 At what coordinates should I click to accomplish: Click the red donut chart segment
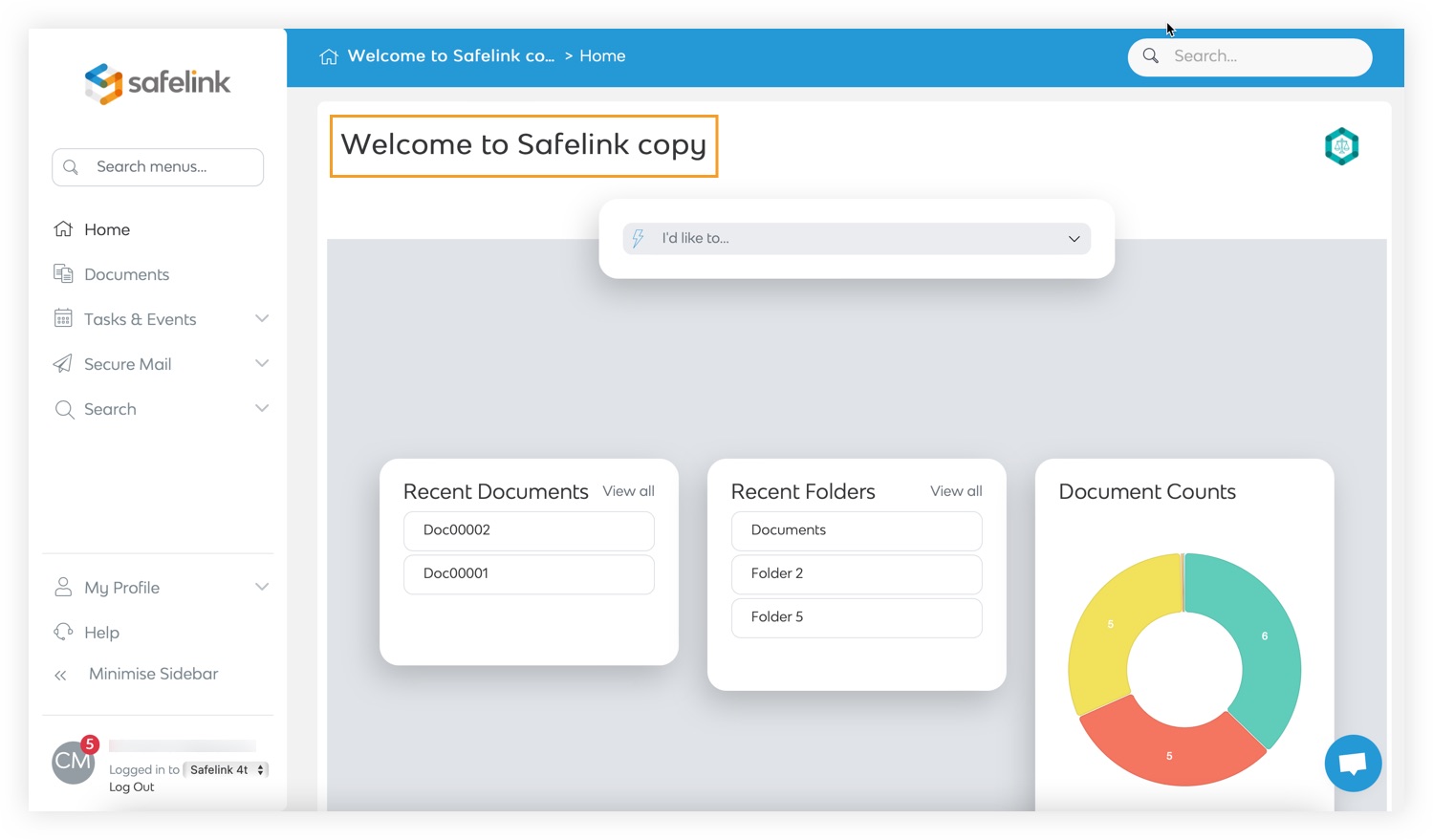pyautogui.click(x=1169, y=755)
